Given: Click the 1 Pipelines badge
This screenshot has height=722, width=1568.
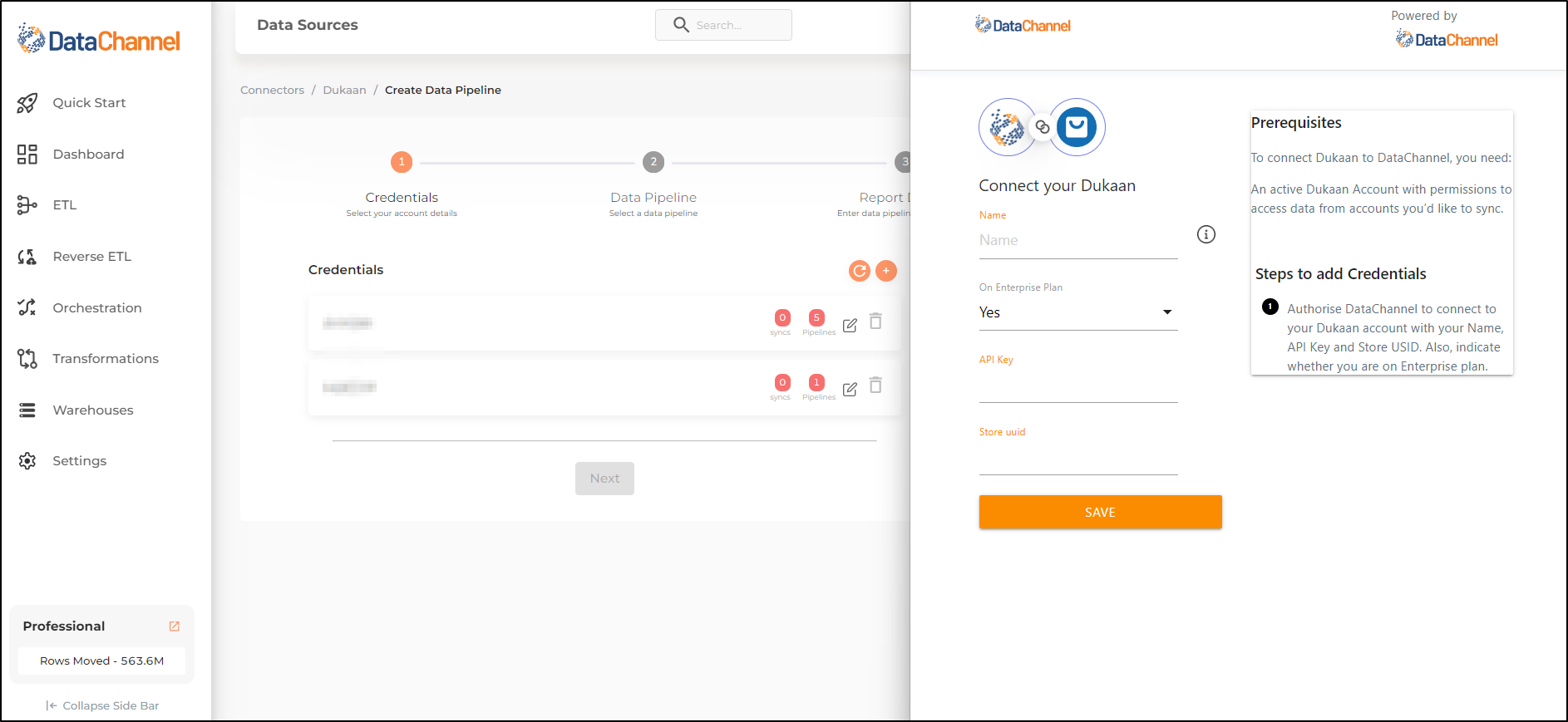Looking at the screenshot, I should pyautogui.click(x=816, y=383).
